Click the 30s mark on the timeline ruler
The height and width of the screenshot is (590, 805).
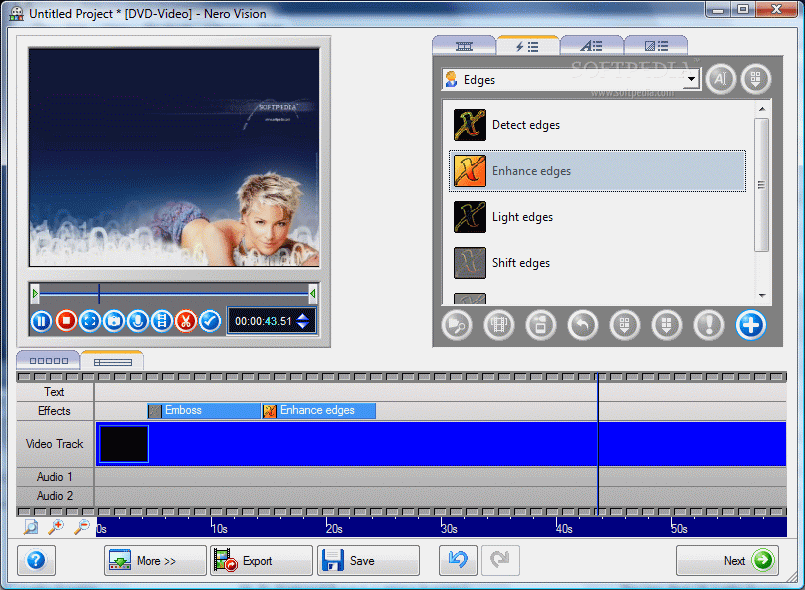[x=448, y=528]
